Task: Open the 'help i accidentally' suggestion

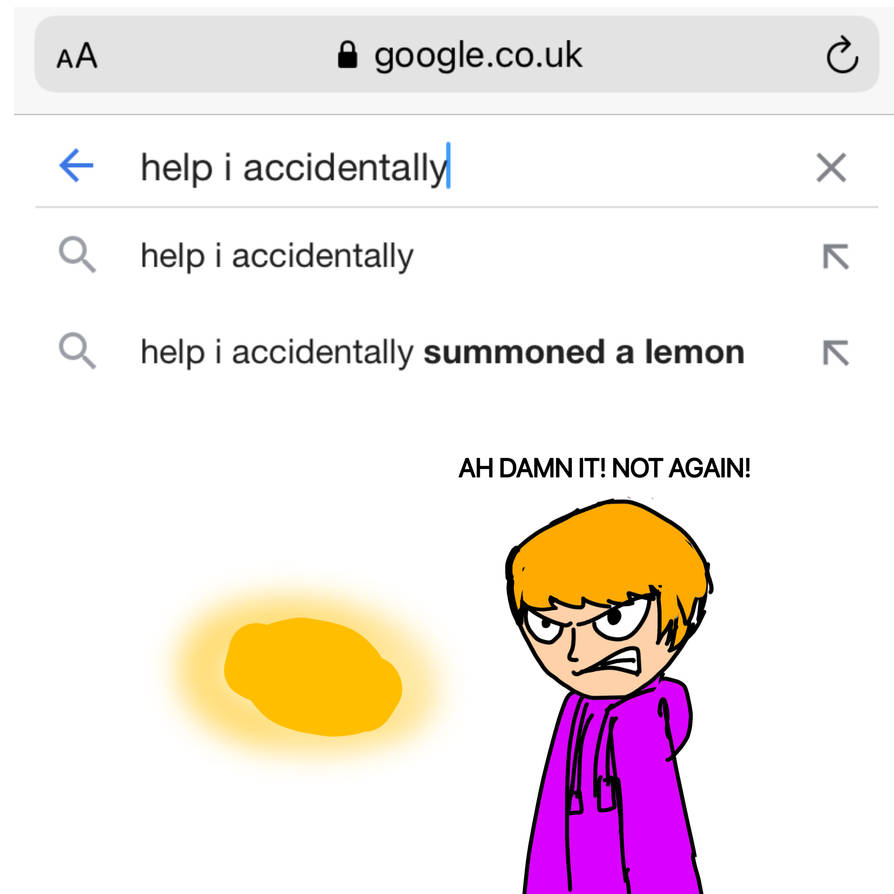Action: point(277,255)
